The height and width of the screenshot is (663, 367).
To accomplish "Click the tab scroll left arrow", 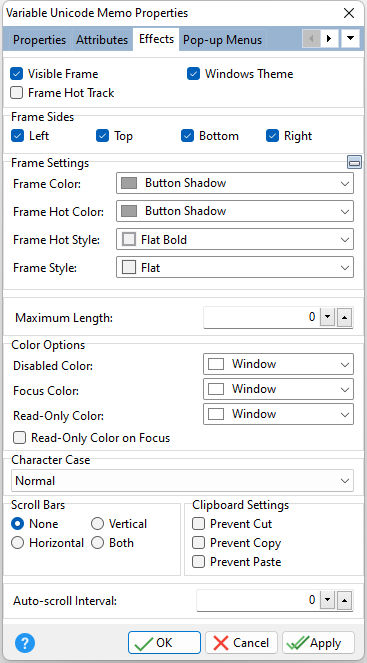I will (x=312, y=39).
